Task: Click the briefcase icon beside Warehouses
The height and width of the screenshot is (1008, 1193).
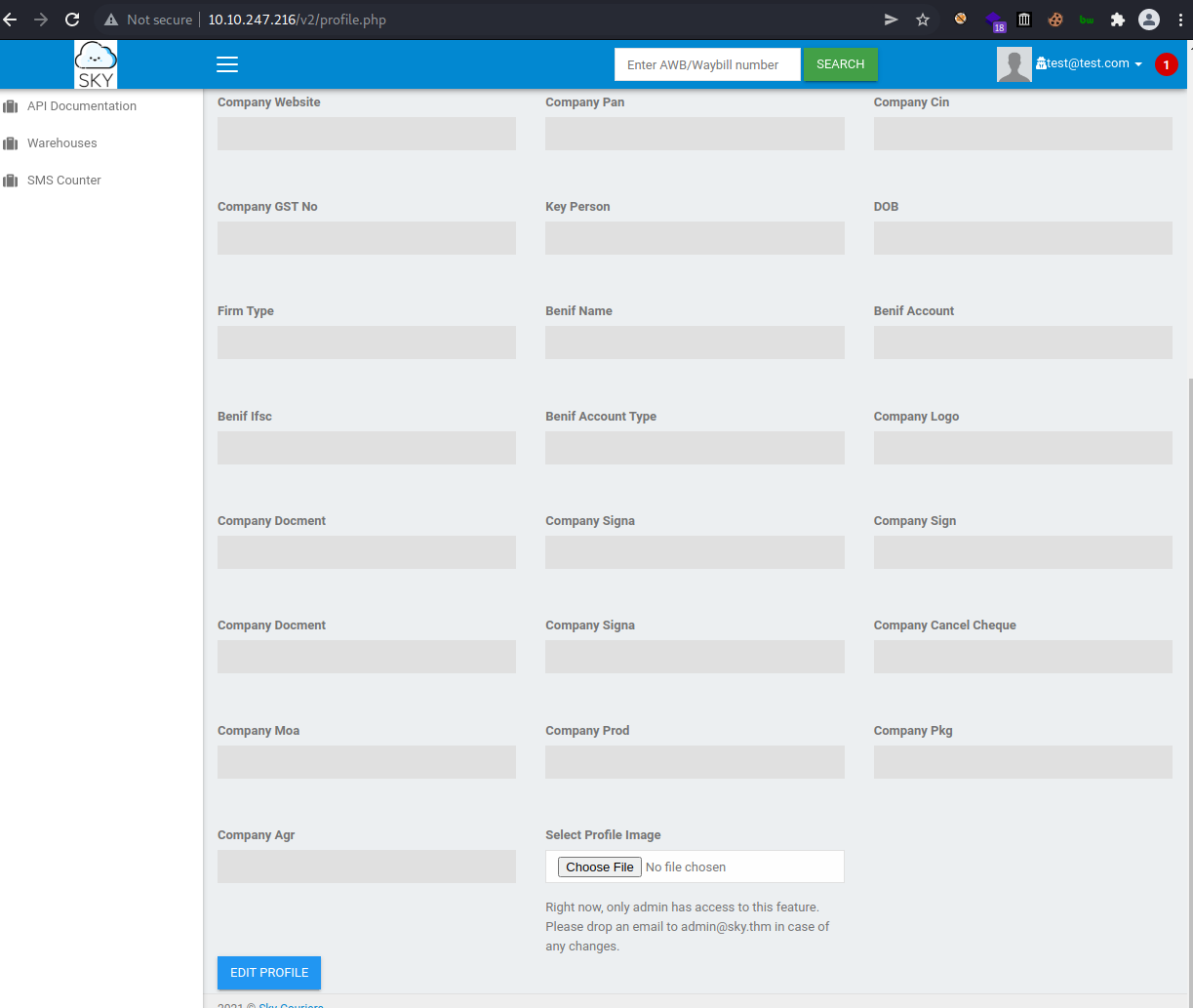Action: point(11,143)
